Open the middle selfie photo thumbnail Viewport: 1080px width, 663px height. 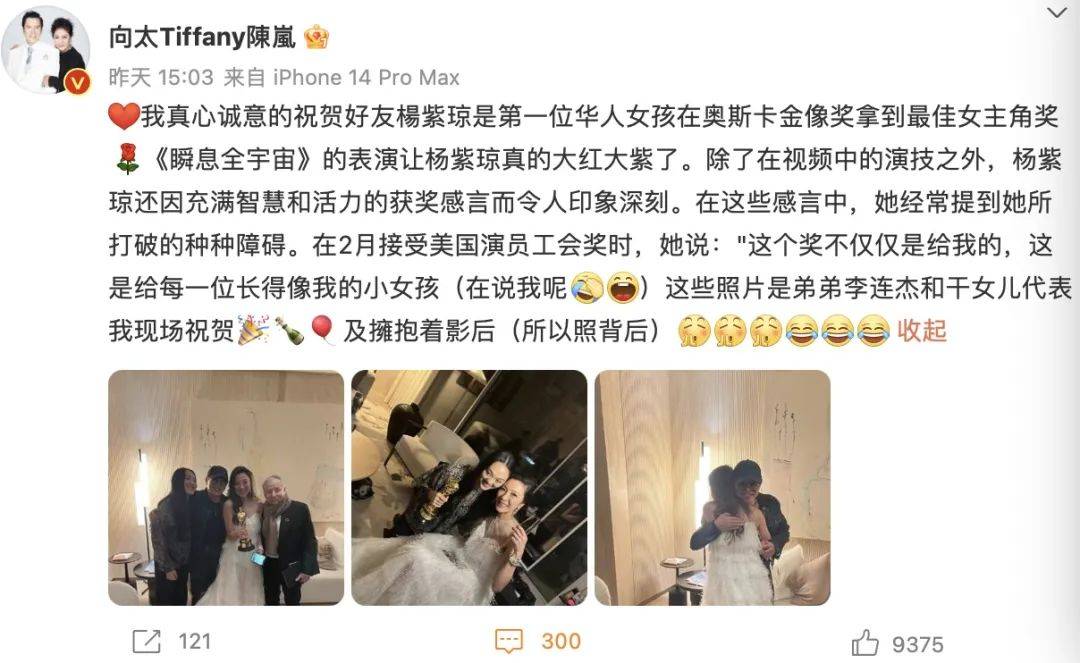tap(469, 487)
